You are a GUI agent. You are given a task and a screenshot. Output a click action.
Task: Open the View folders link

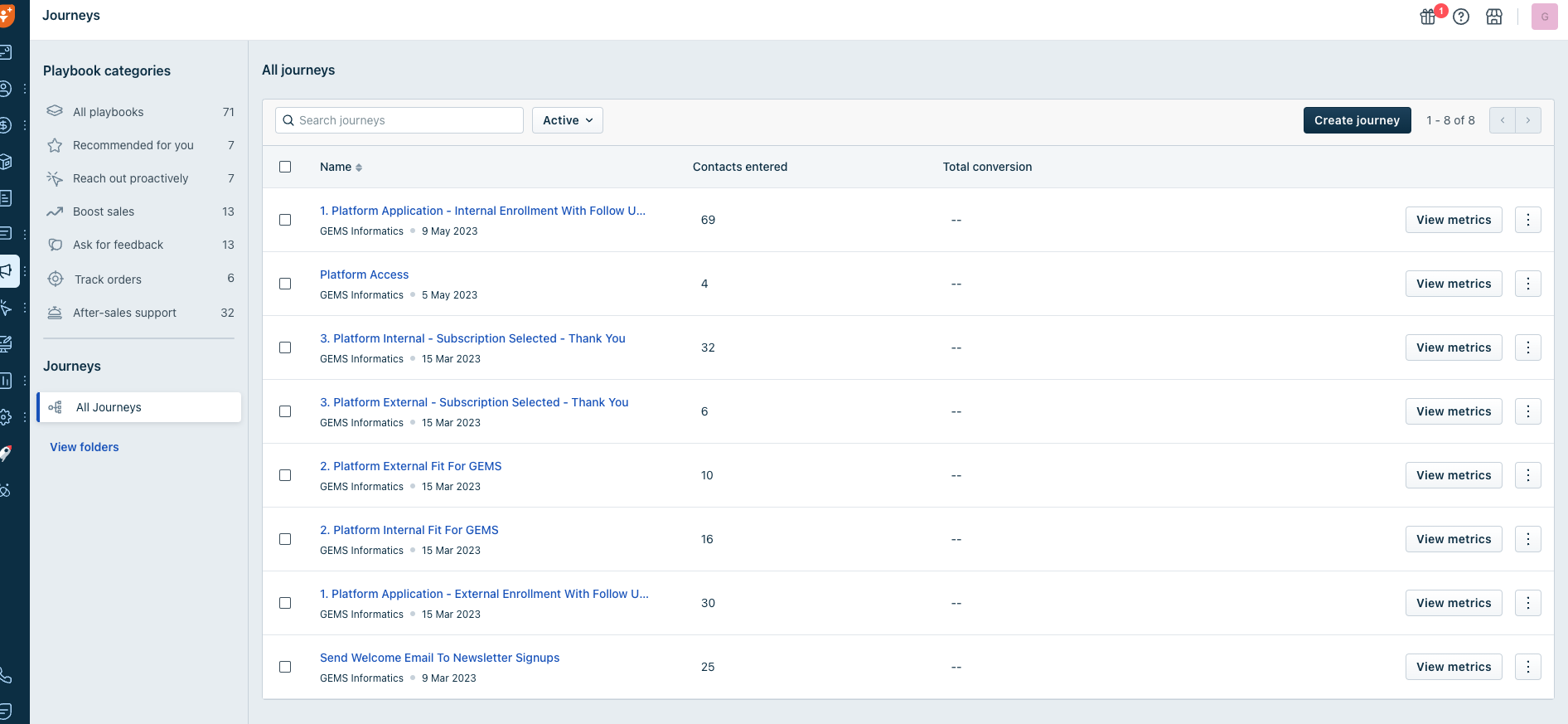85,447
